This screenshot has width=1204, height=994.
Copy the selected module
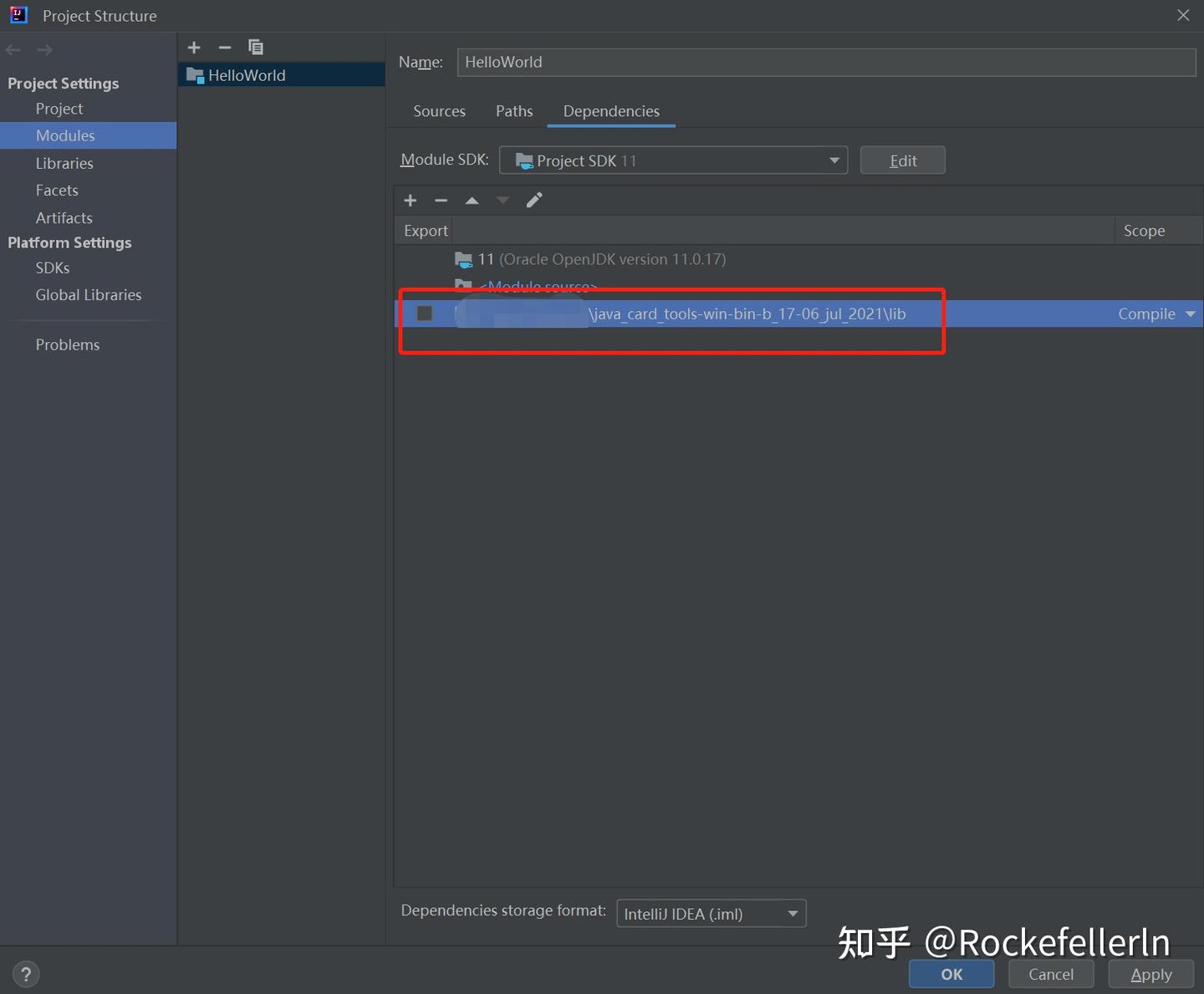[256, 48]
